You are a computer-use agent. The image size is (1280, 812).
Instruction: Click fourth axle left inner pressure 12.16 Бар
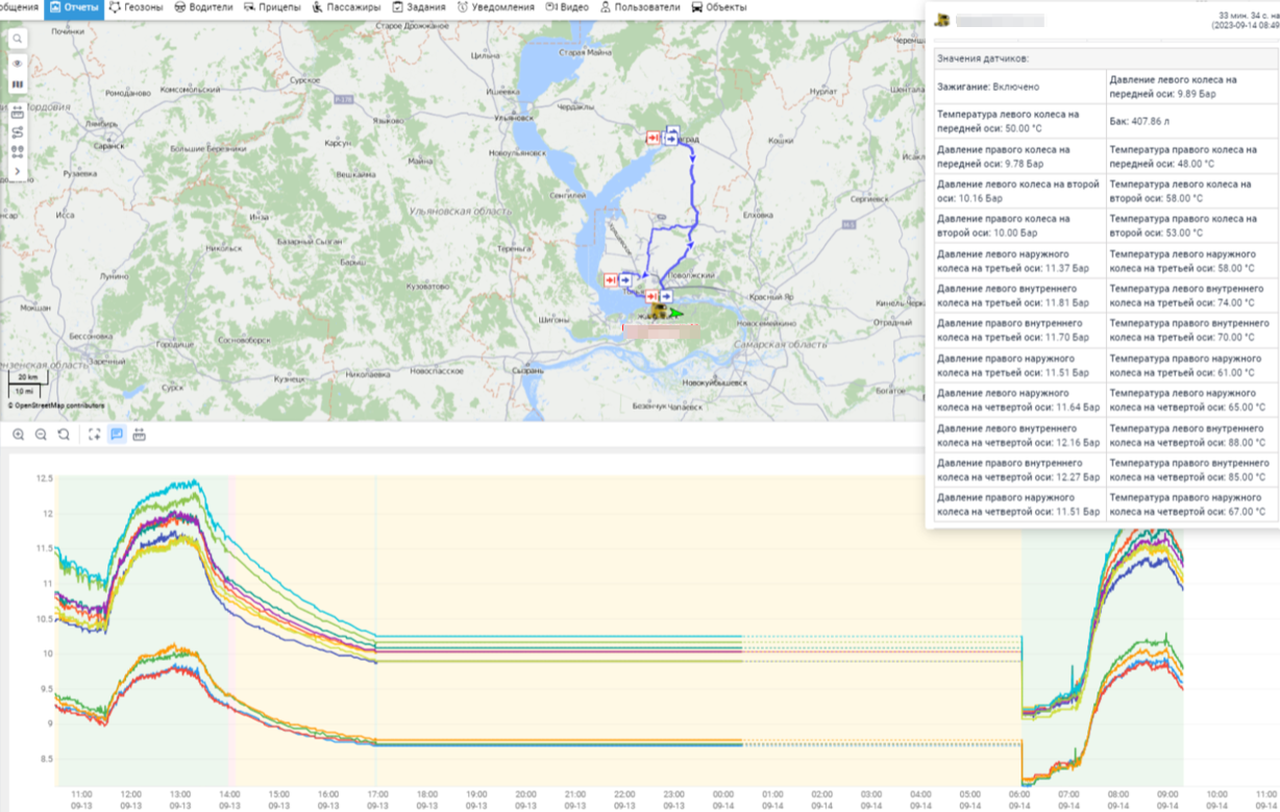pyautogui.click(x=1019, y=435)
